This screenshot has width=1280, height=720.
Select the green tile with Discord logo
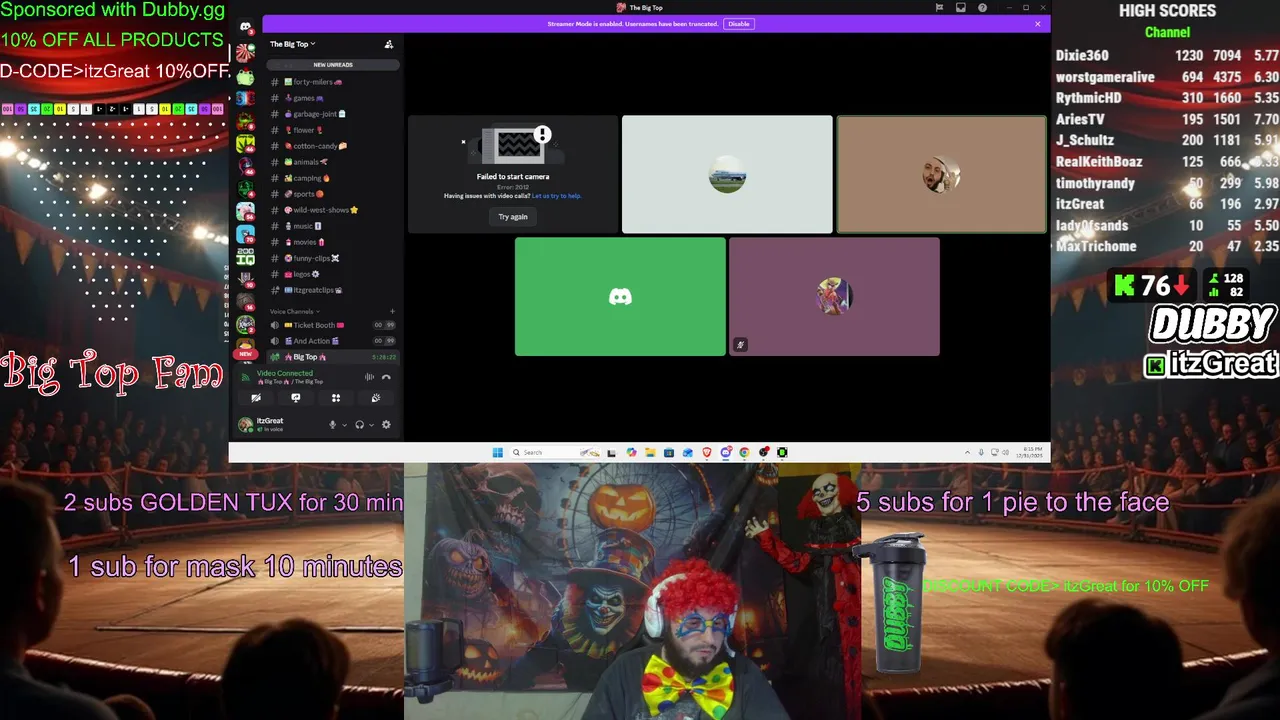tap(620, 296)
